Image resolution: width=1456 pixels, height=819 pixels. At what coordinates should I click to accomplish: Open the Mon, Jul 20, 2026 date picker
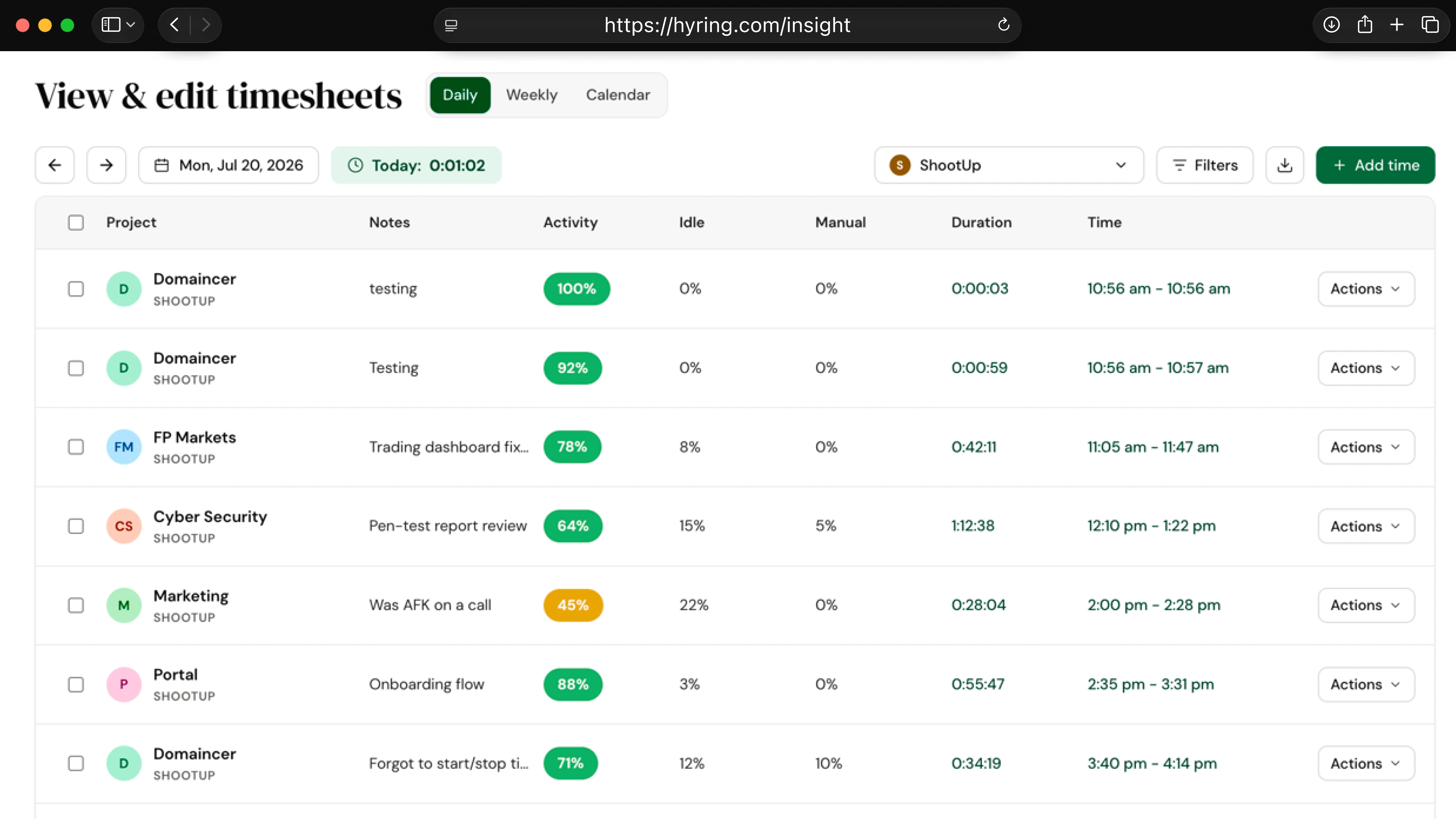[228, 165]
